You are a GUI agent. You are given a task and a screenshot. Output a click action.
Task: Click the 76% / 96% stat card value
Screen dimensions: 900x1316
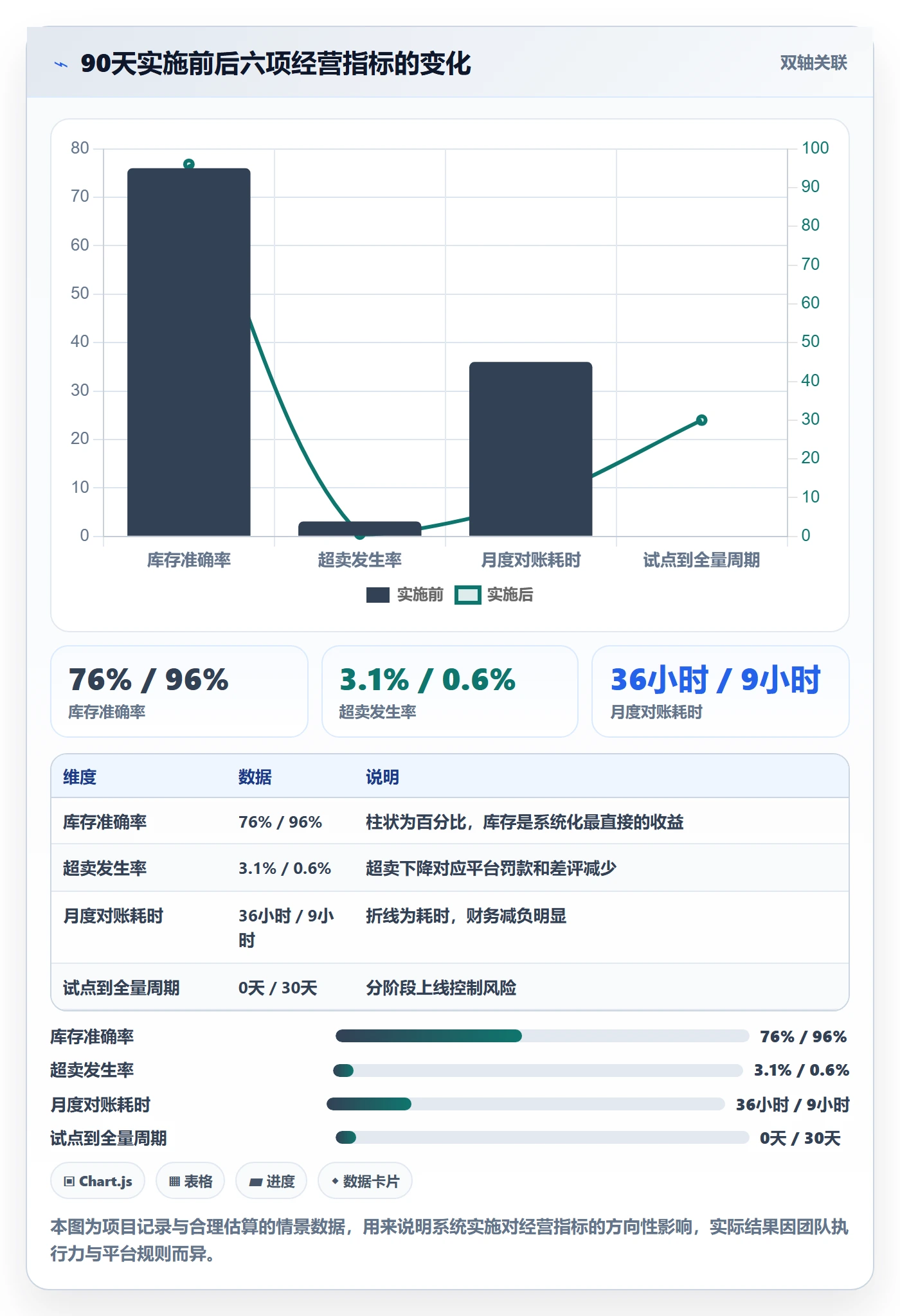(148, 680)
